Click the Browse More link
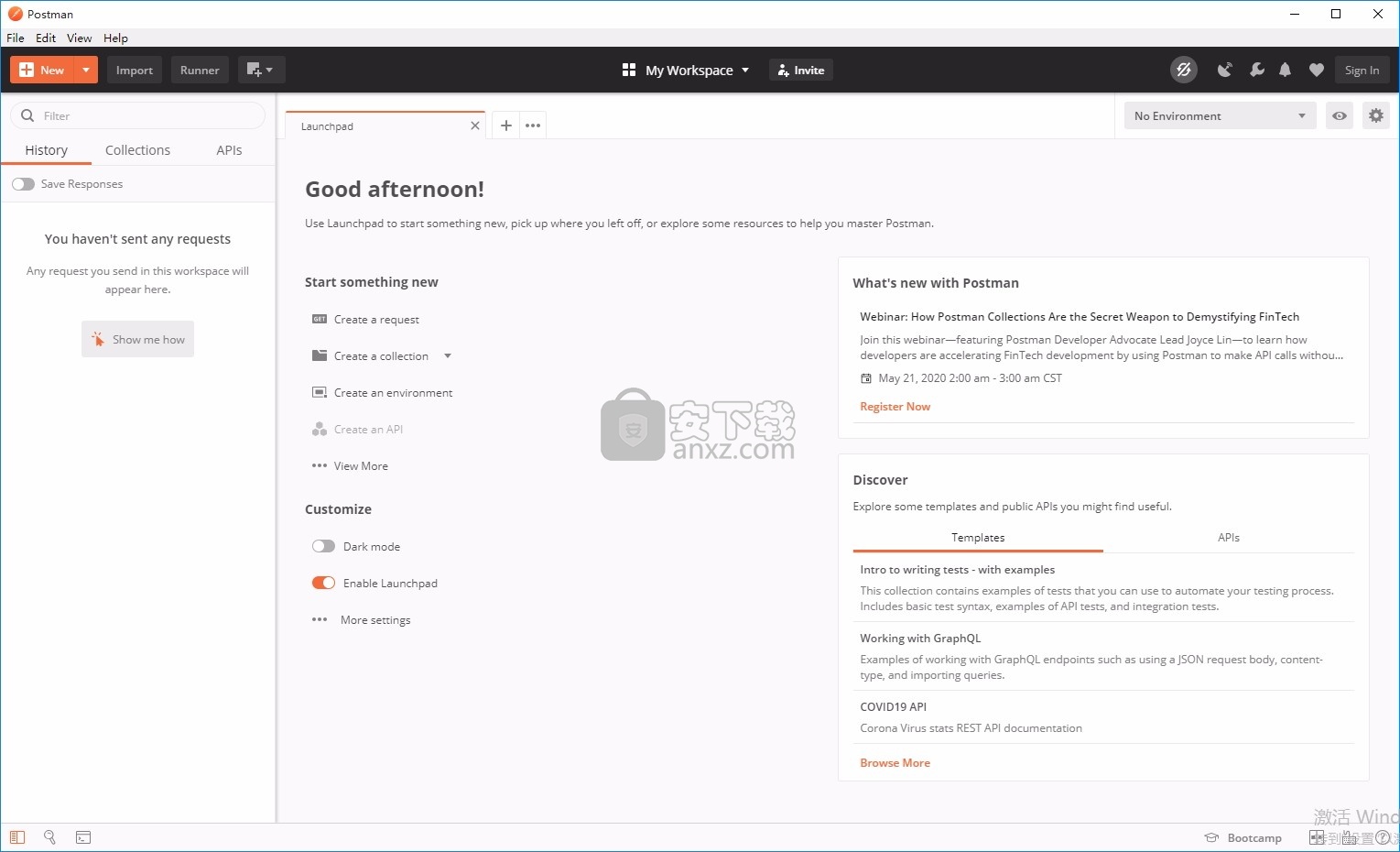 (895, 763)
